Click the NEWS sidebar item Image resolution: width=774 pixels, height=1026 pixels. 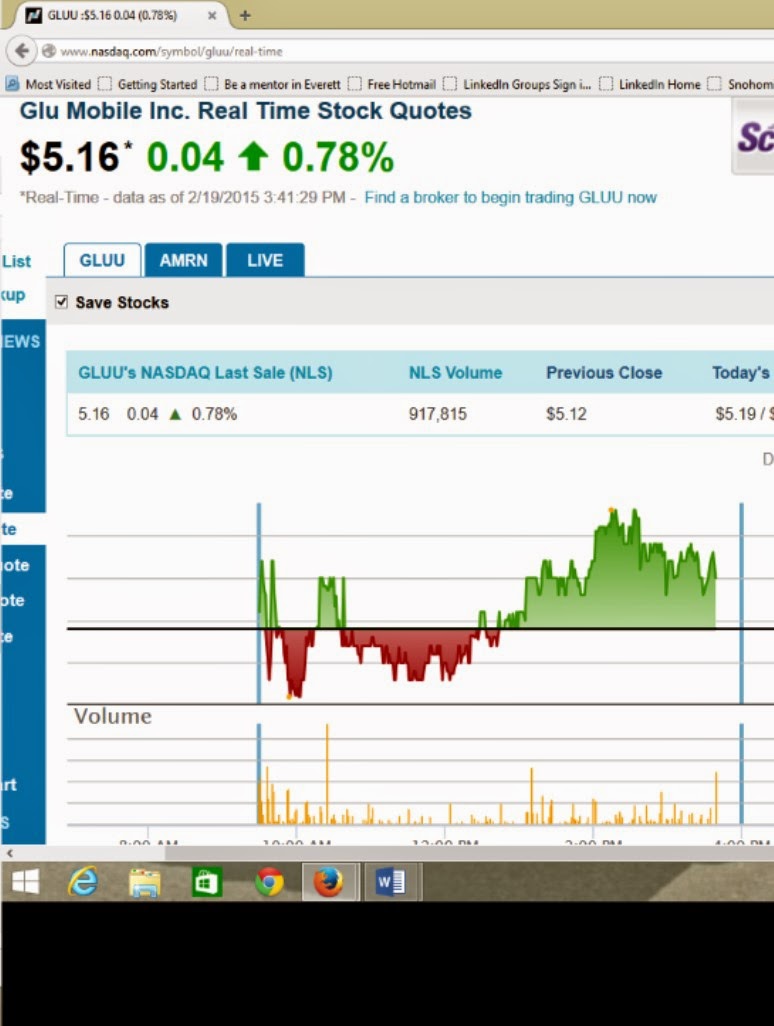point(22,341)
